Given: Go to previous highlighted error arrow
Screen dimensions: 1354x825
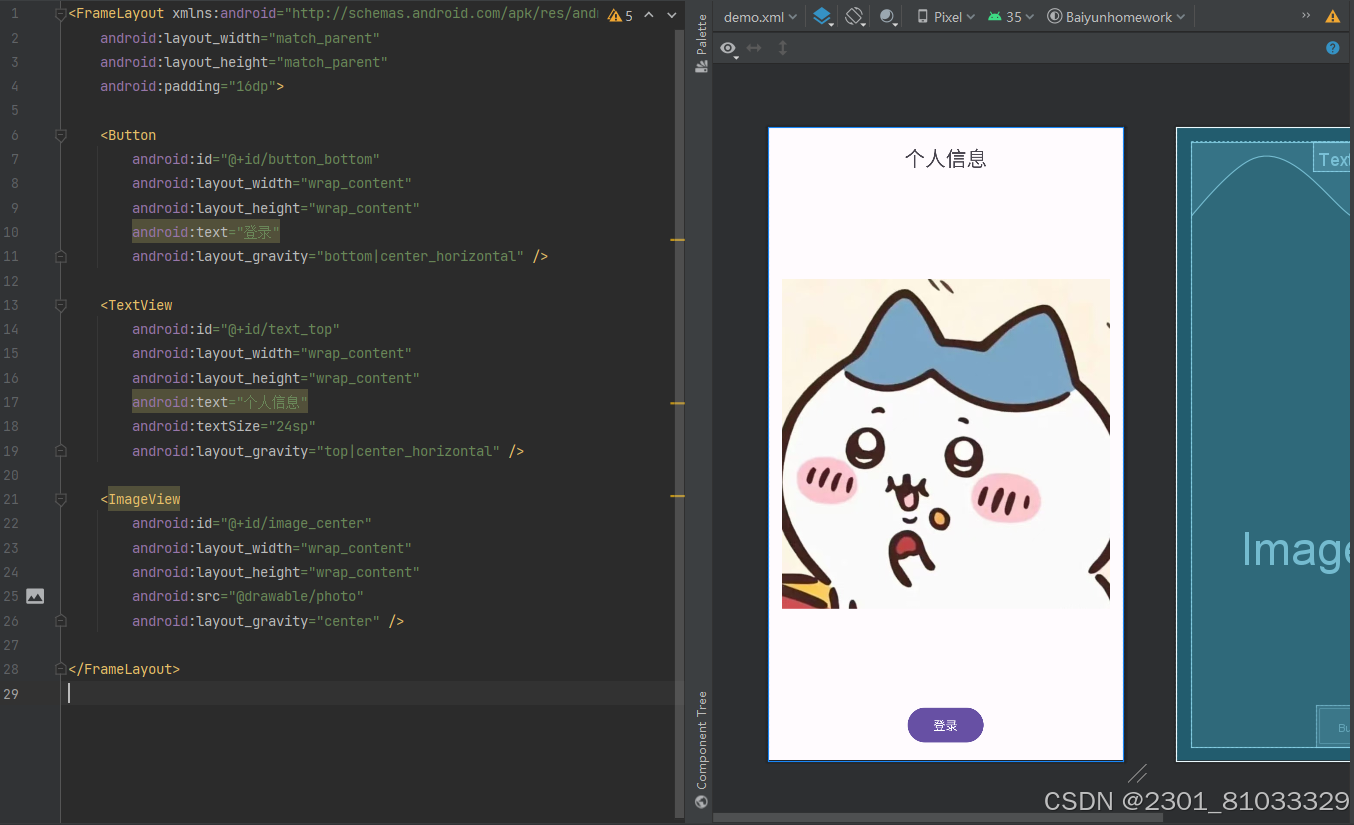Looking at the screenshot, I should 648,16.
